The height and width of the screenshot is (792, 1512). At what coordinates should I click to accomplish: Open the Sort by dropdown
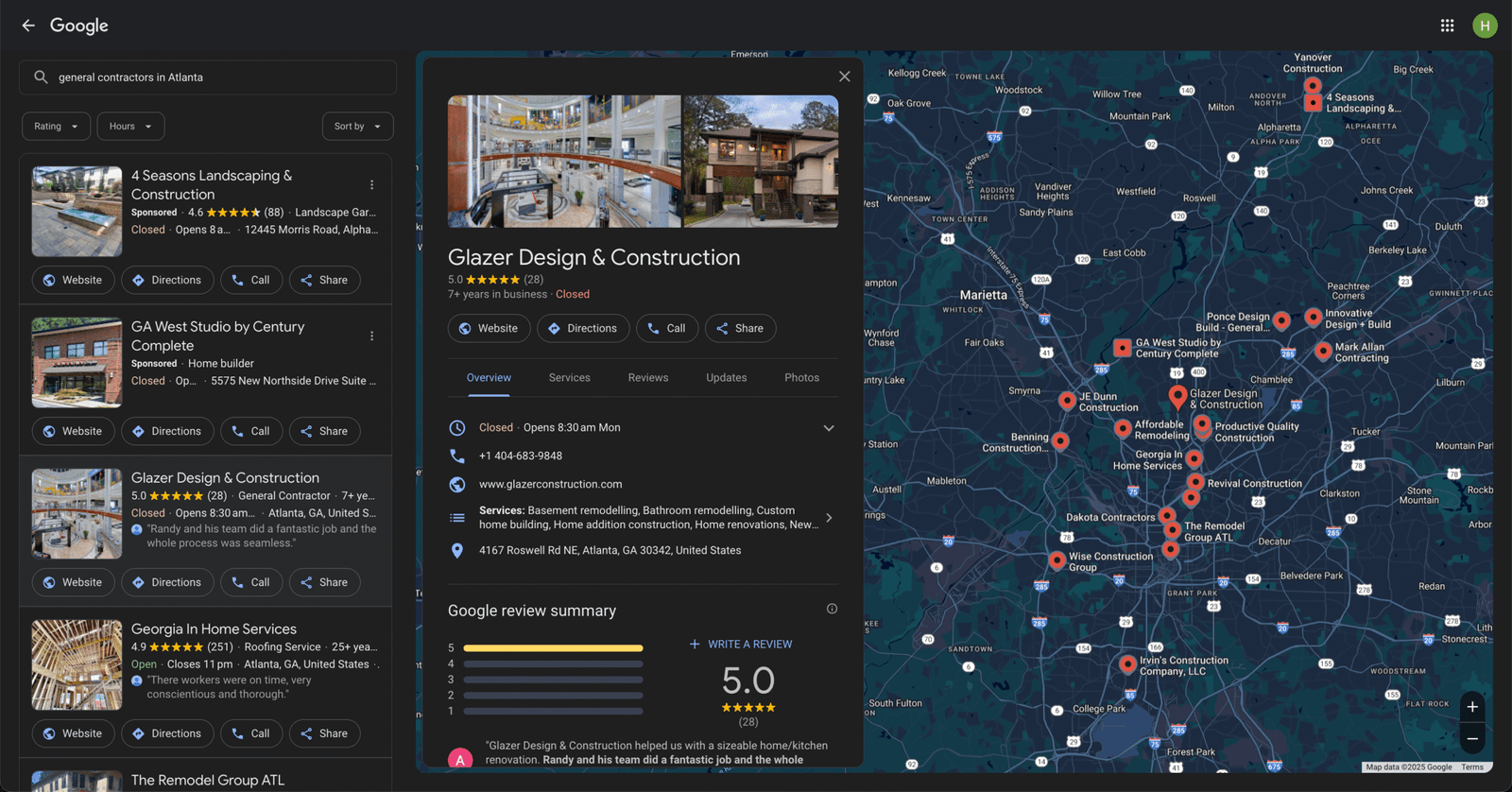[x=357, y=126]
